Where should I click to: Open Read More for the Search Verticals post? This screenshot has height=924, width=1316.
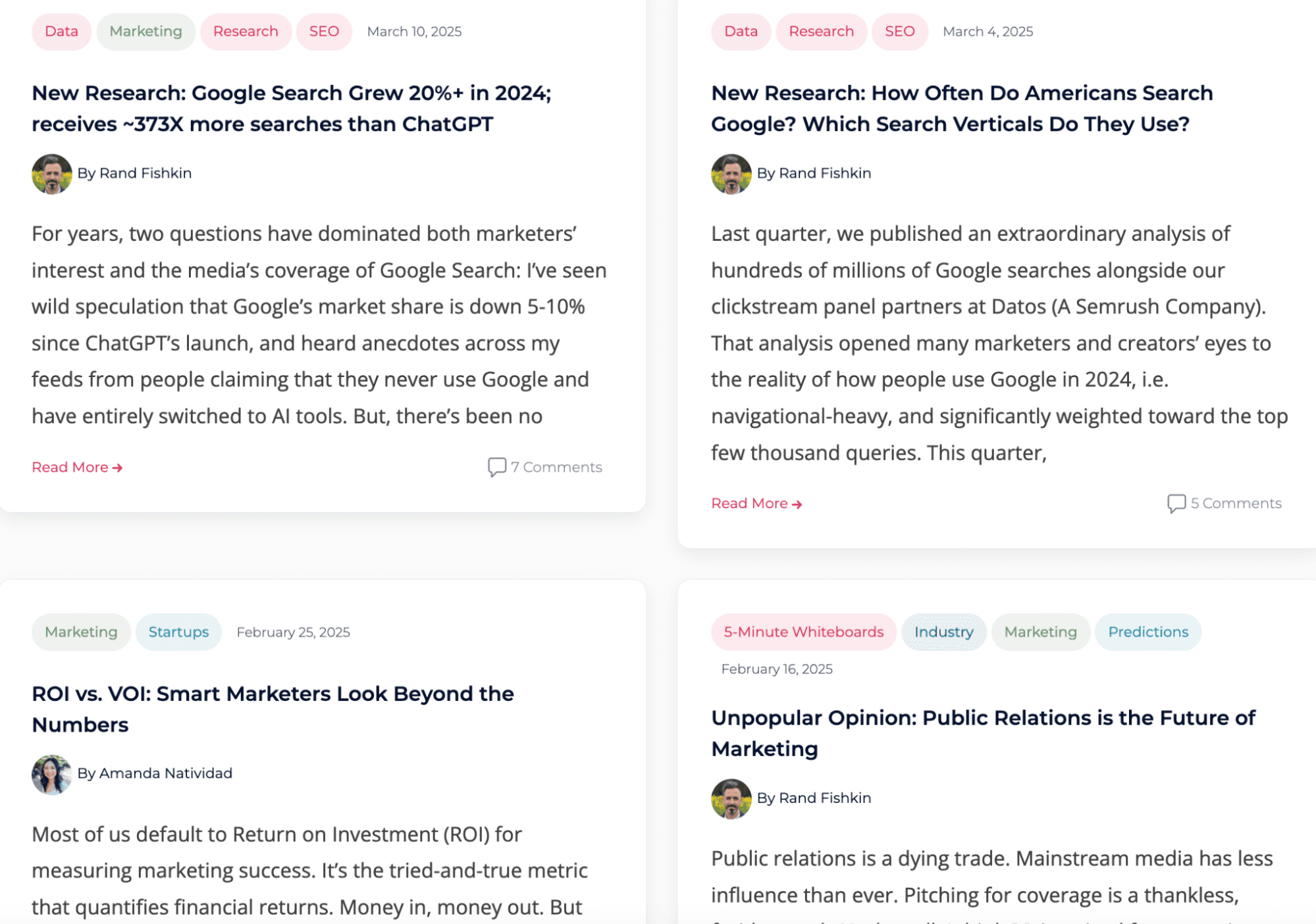pyautogui.click(x=756, y=503)
